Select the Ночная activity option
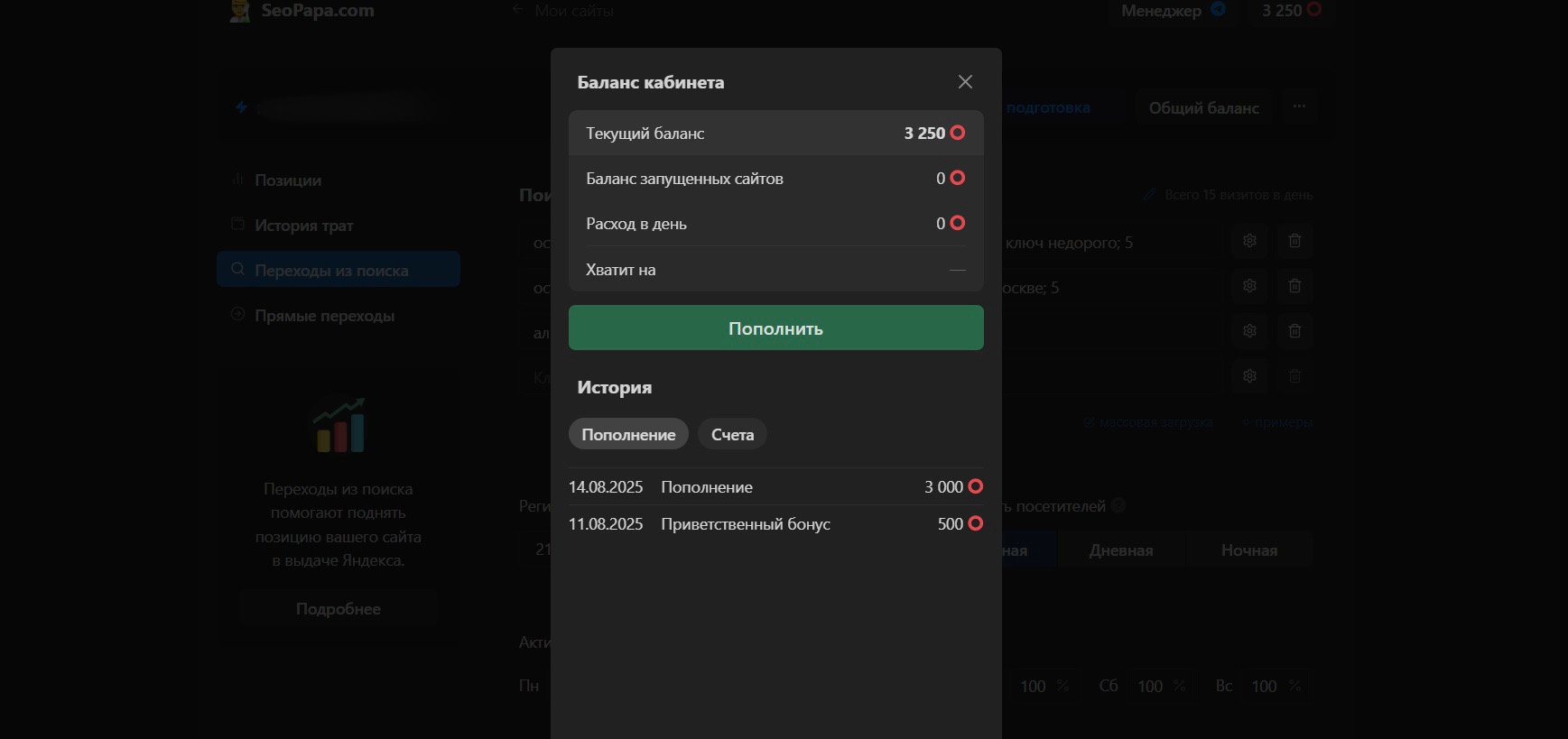Viewport: 1568px width, 739px height. [x=1248, y=550]
